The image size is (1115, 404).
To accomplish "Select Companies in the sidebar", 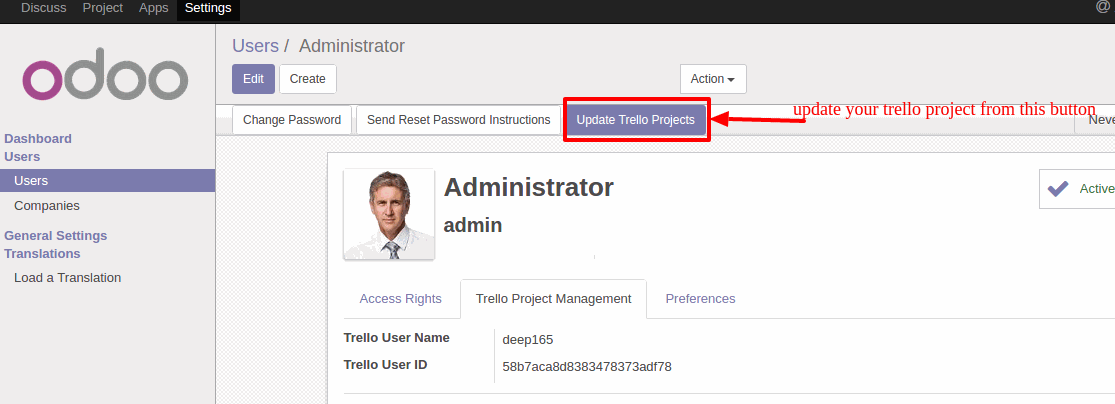I will pos(47,206).
